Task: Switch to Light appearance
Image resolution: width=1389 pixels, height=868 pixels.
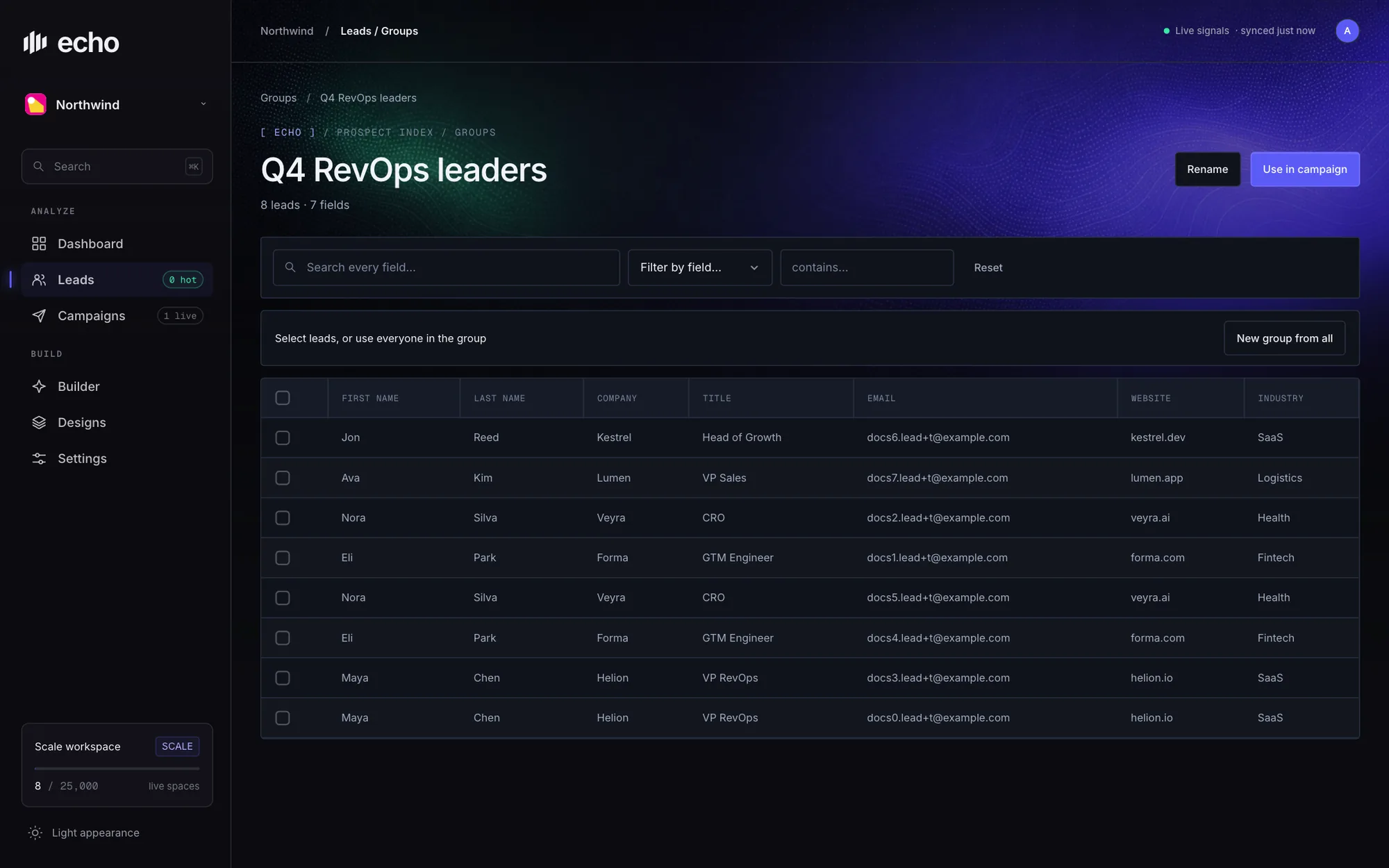Action: coord(83,833)
